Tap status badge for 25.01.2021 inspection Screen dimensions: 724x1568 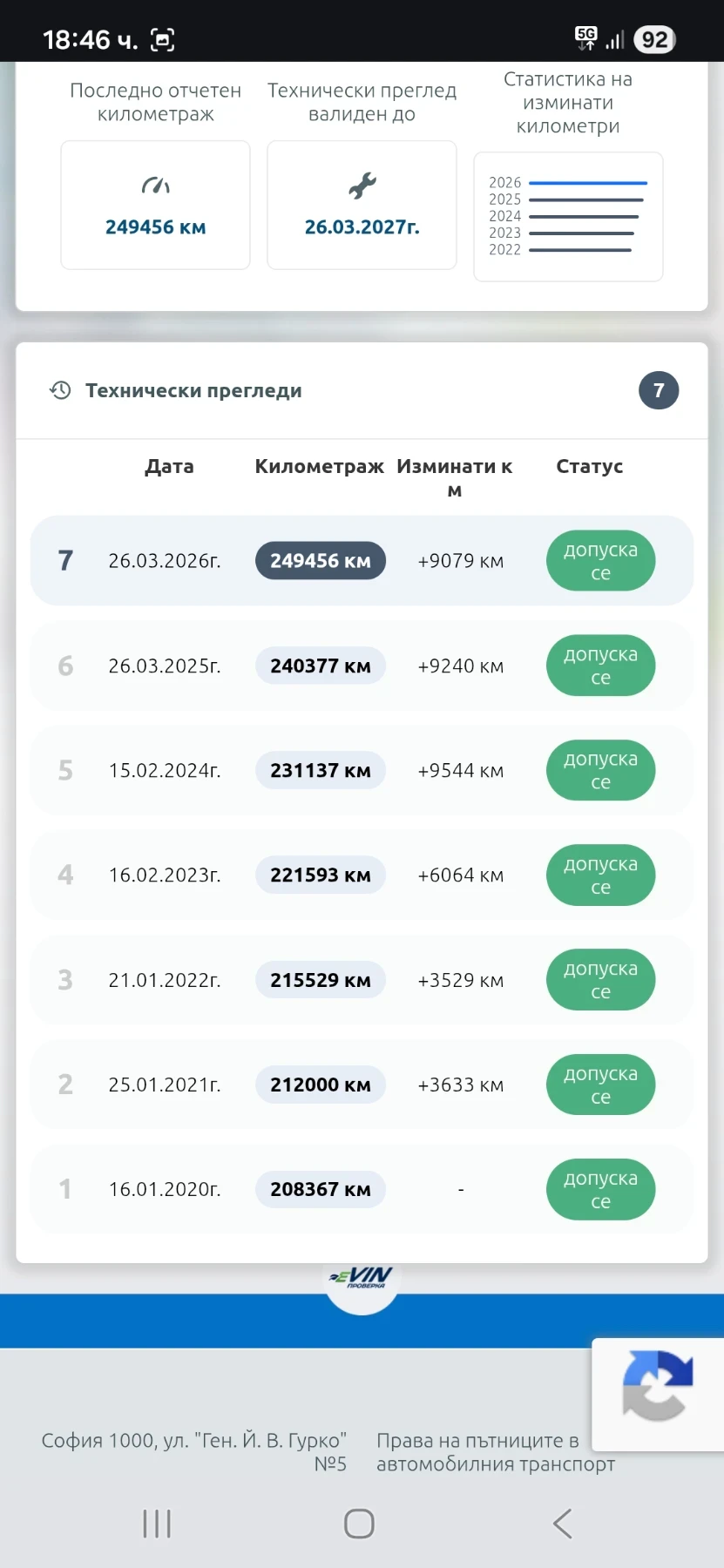tap(600, 1085)
